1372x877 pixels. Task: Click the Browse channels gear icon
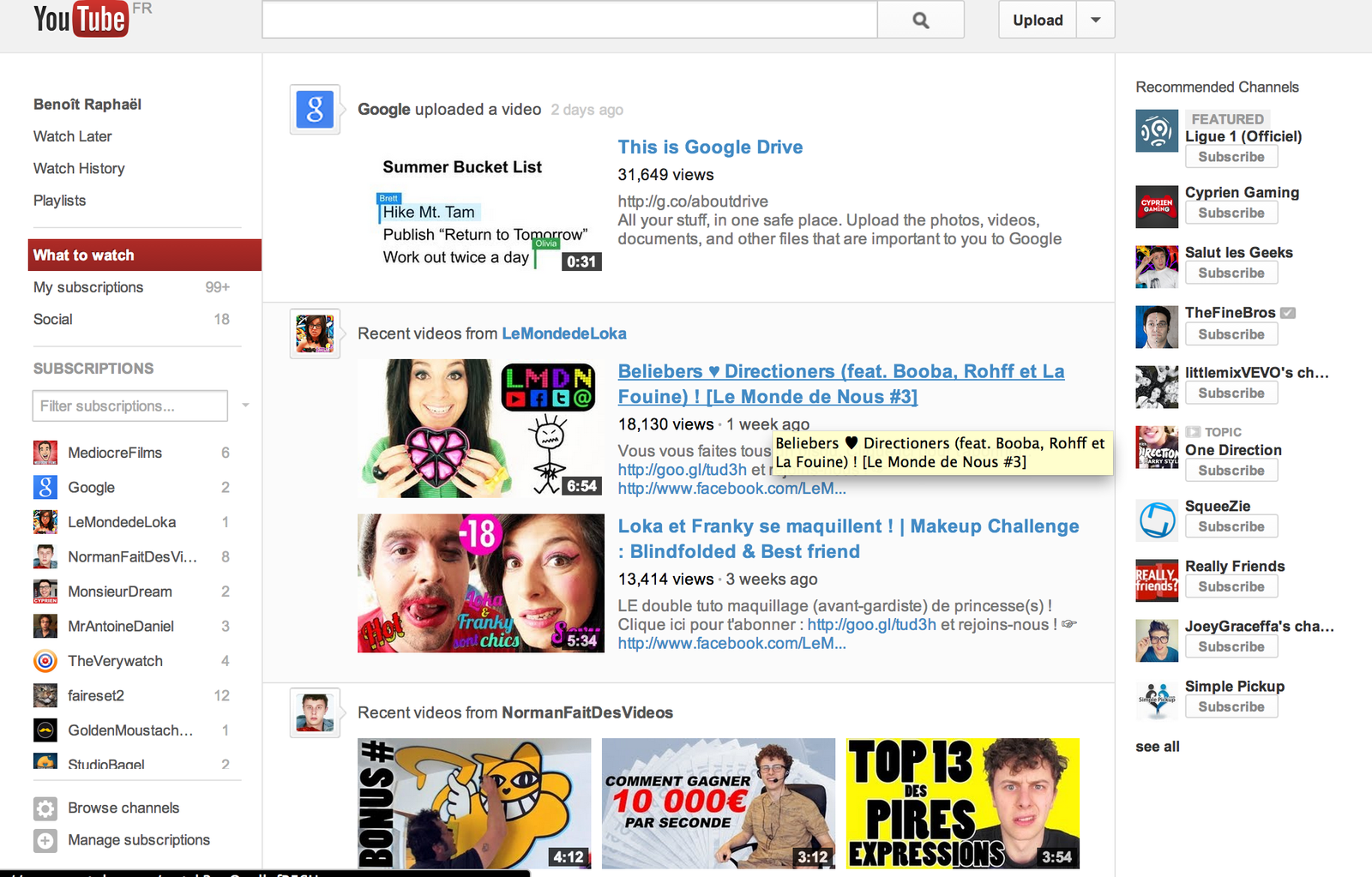45,808
